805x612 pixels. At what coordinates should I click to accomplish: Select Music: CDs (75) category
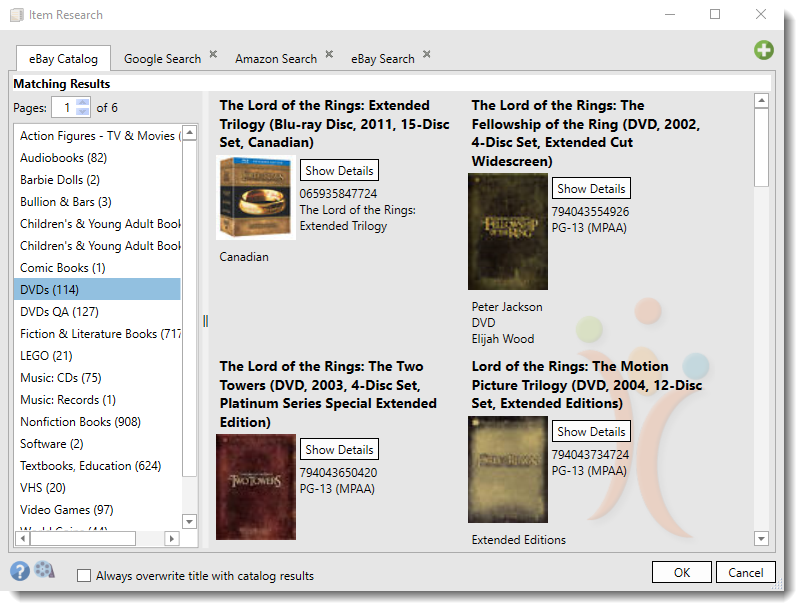coord(98,378)
